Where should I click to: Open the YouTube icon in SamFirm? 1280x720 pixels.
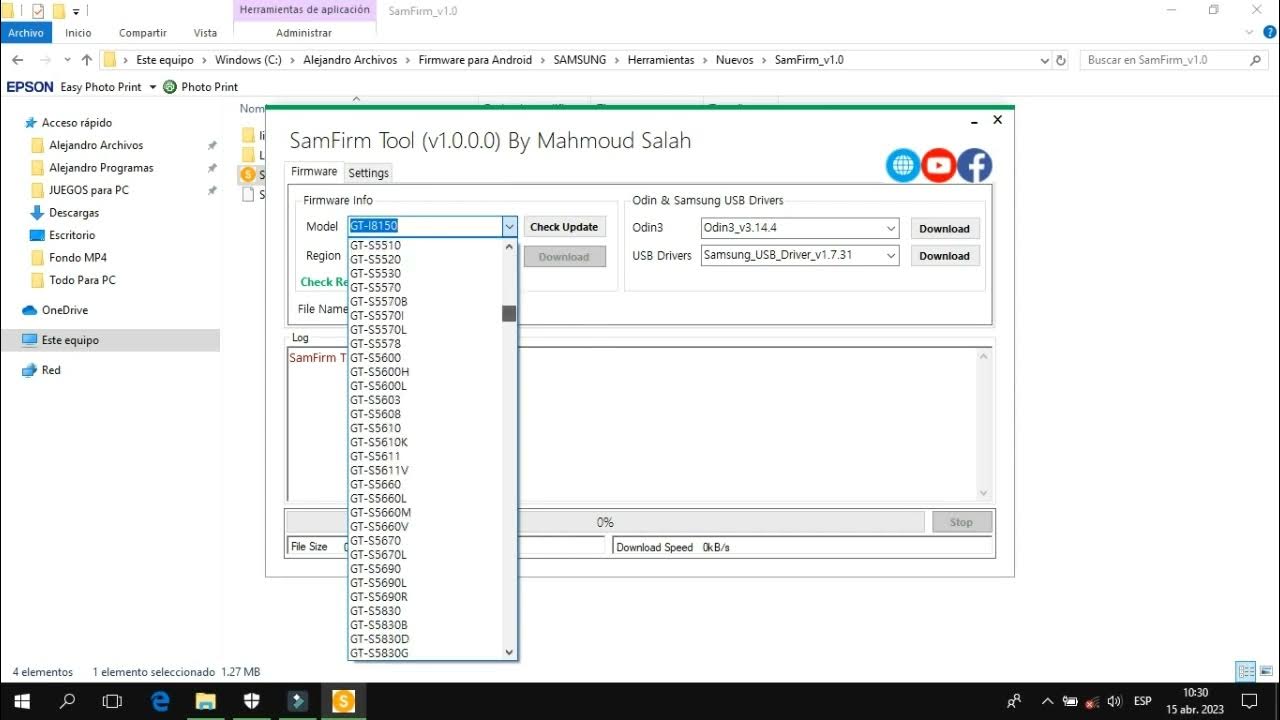click(x=939, y=165)
